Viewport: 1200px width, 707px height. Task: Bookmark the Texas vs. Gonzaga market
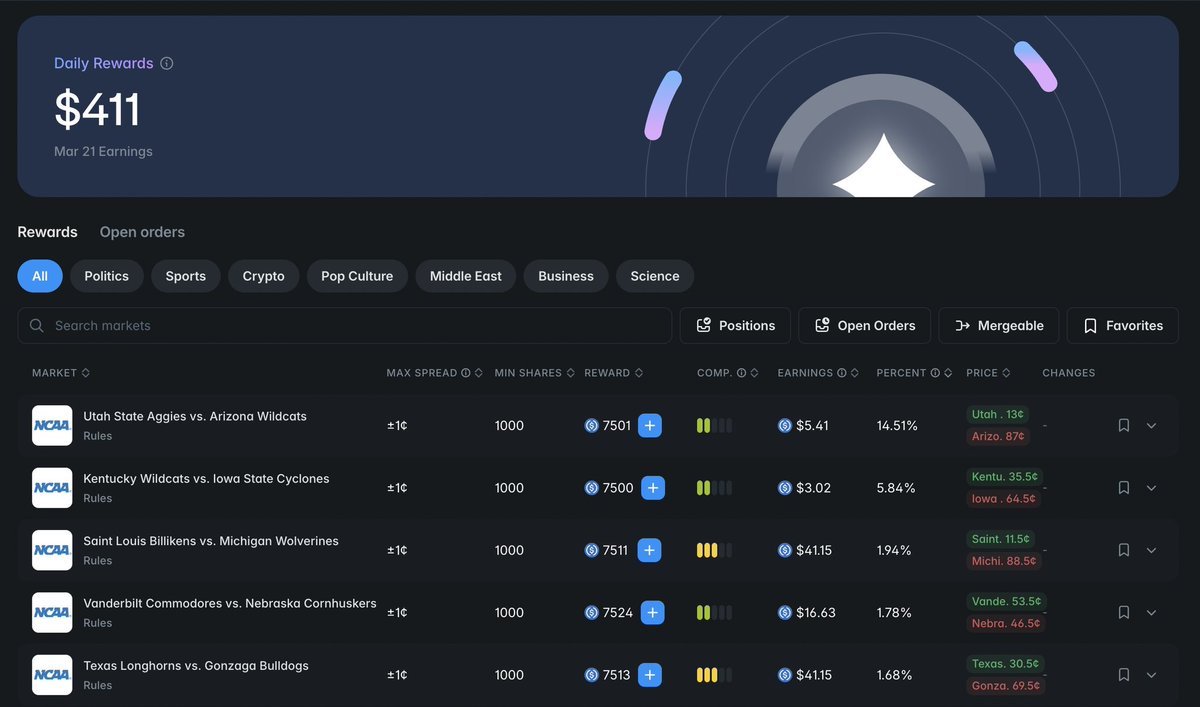pos(1124,675)
